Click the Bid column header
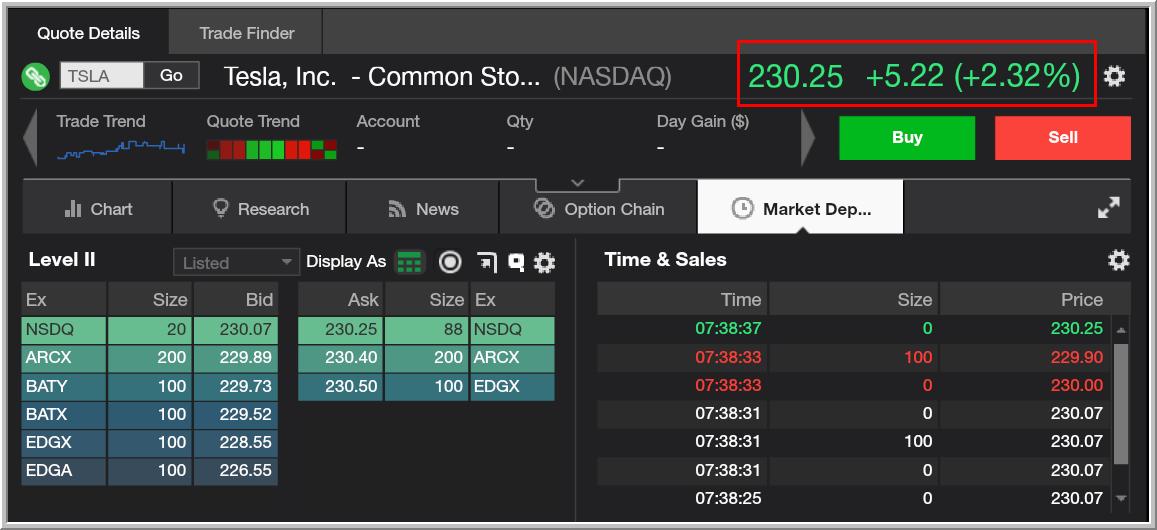1157x530 pixels. click(x=236, y=299)
